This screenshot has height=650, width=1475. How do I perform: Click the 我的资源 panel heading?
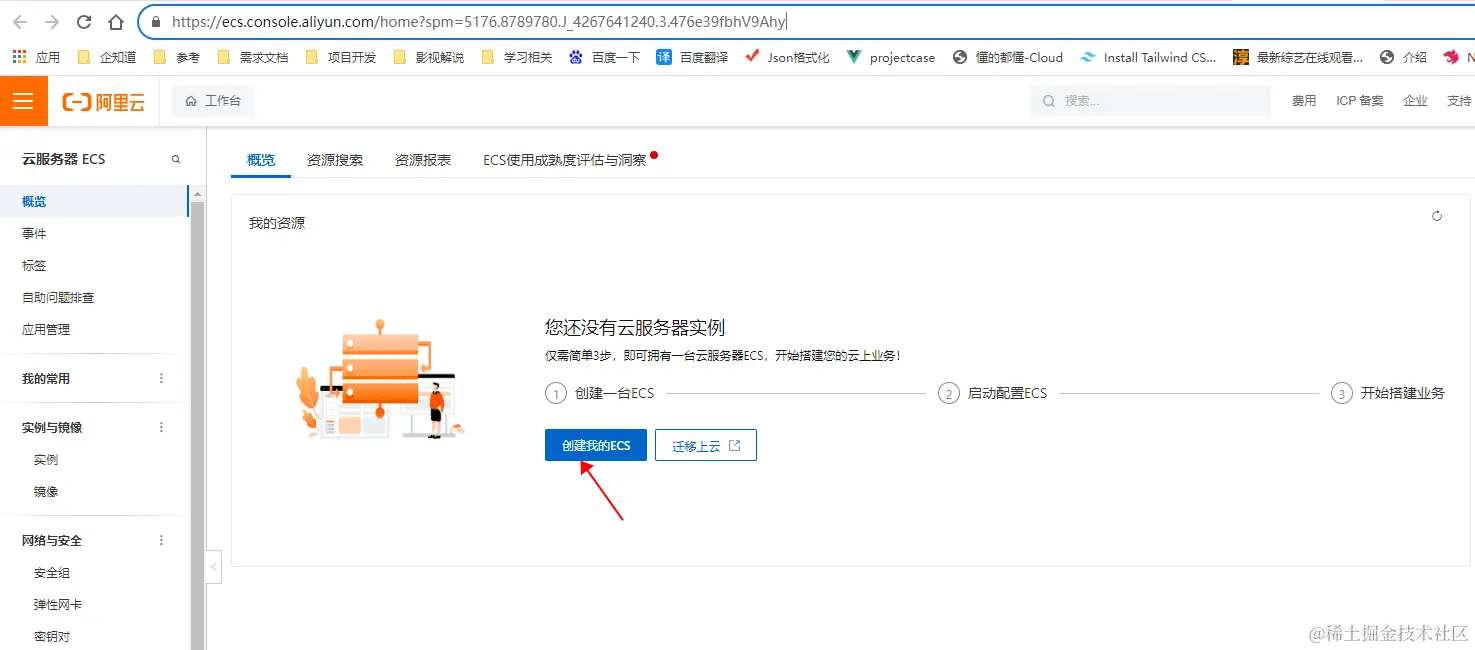click(x=277, y=223)
